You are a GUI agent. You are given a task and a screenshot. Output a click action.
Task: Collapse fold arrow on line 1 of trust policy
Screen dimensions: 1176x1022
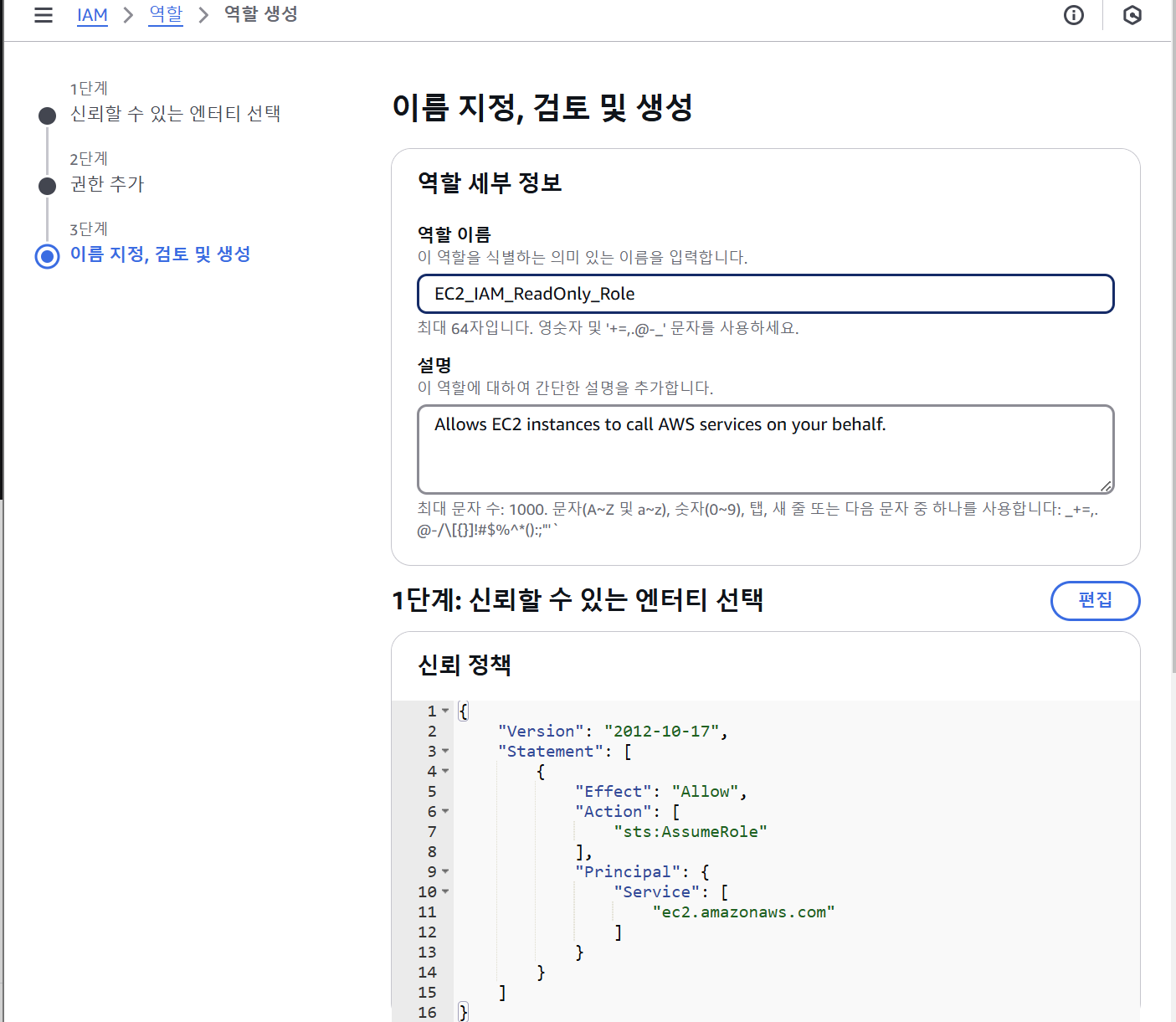(x=445, y=711)
